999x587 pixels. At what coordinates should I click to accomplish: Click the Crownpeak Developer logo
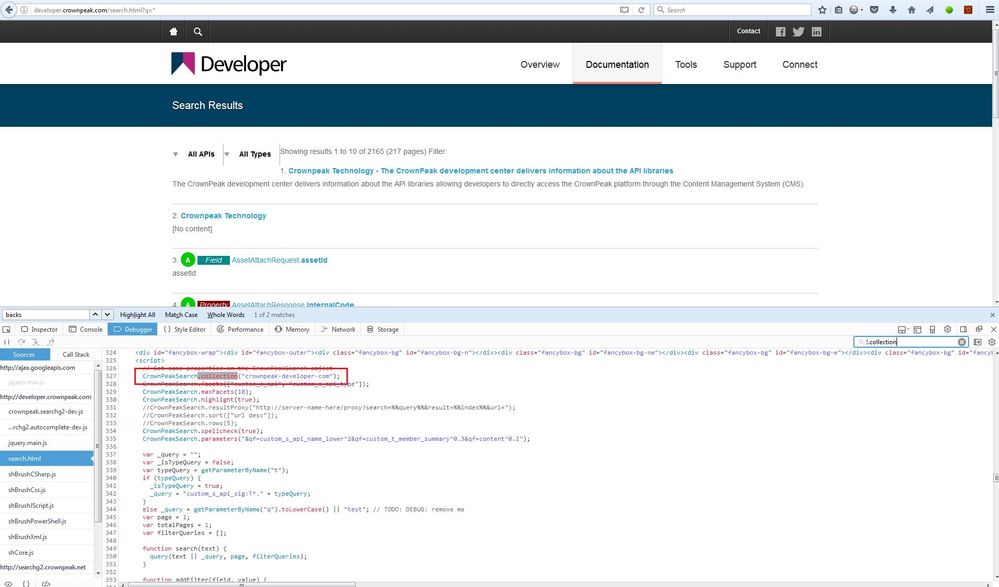pyautogui.click(x=229, y=64)
